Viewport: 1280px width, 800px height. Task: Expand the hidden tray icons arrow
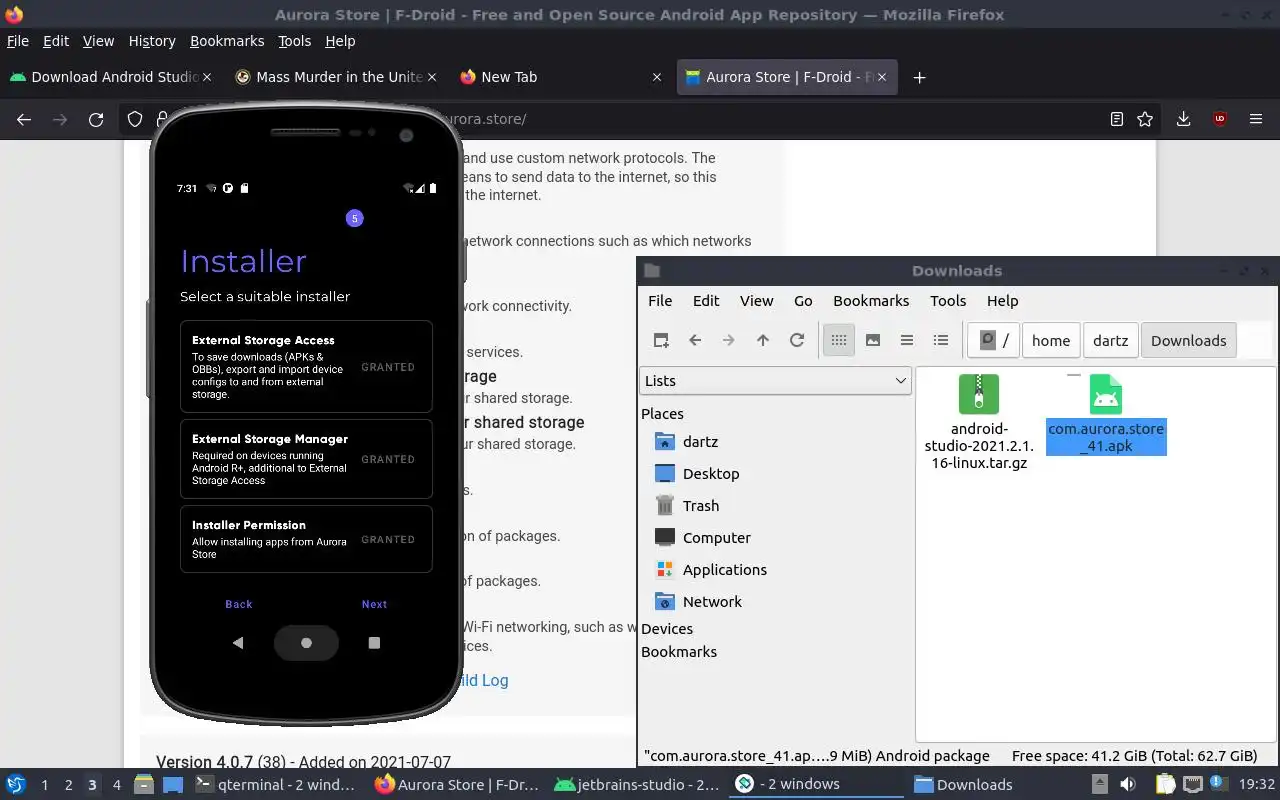tap(1099, 784)
